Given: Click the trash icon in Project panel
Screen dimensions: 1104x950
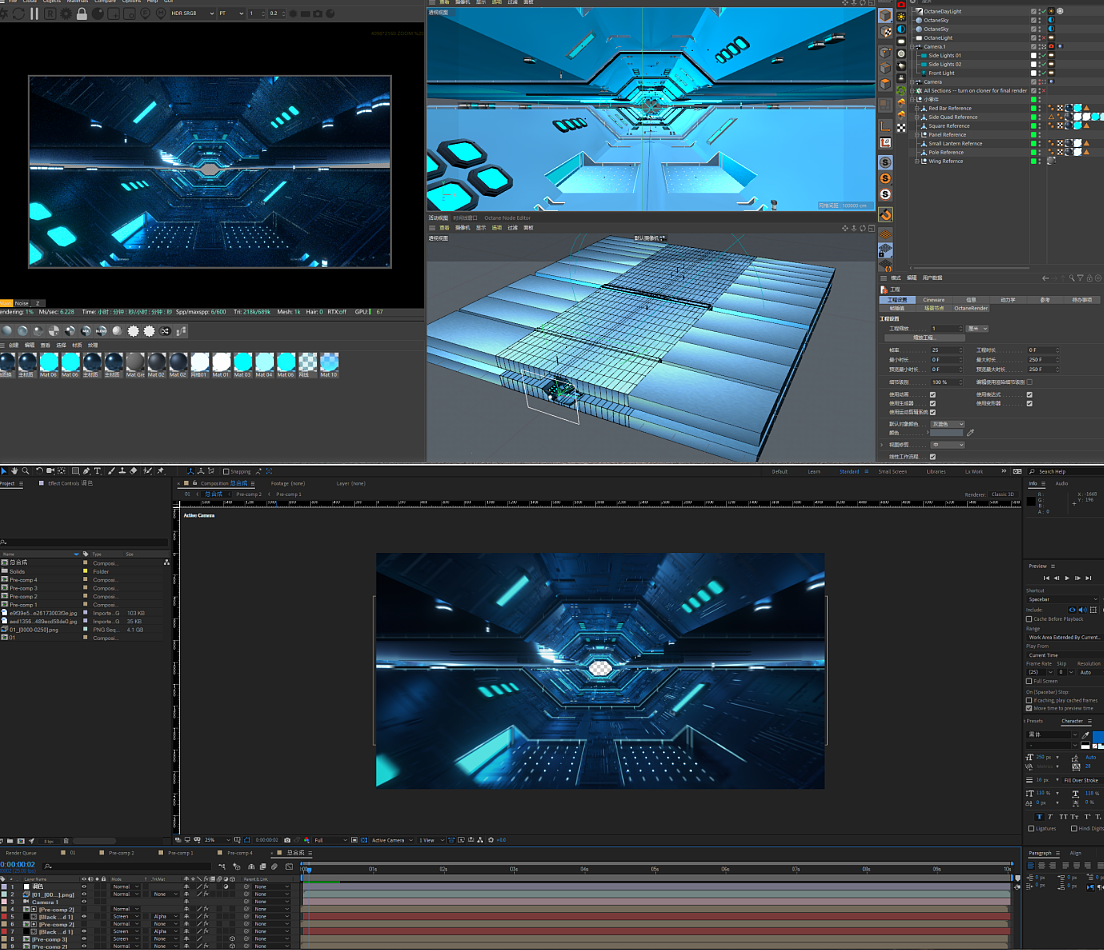Looking at the screenshot, I should (66, 841).
